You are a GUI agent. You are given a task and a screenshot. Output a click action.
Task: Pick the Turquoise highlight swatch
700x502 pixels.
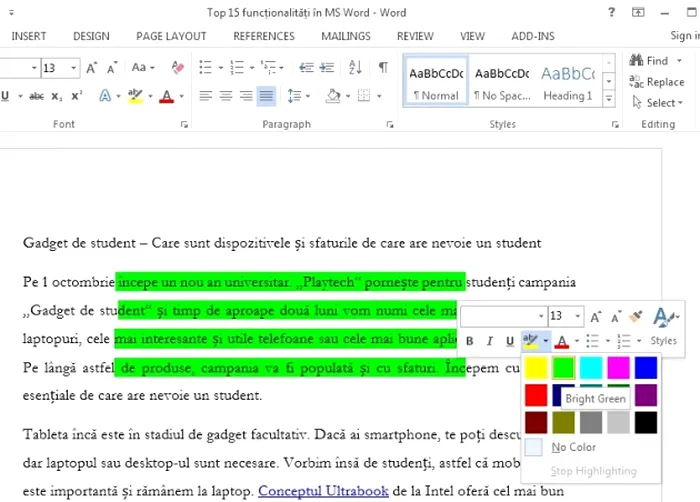pyautogui.click(x=591, y=368)
